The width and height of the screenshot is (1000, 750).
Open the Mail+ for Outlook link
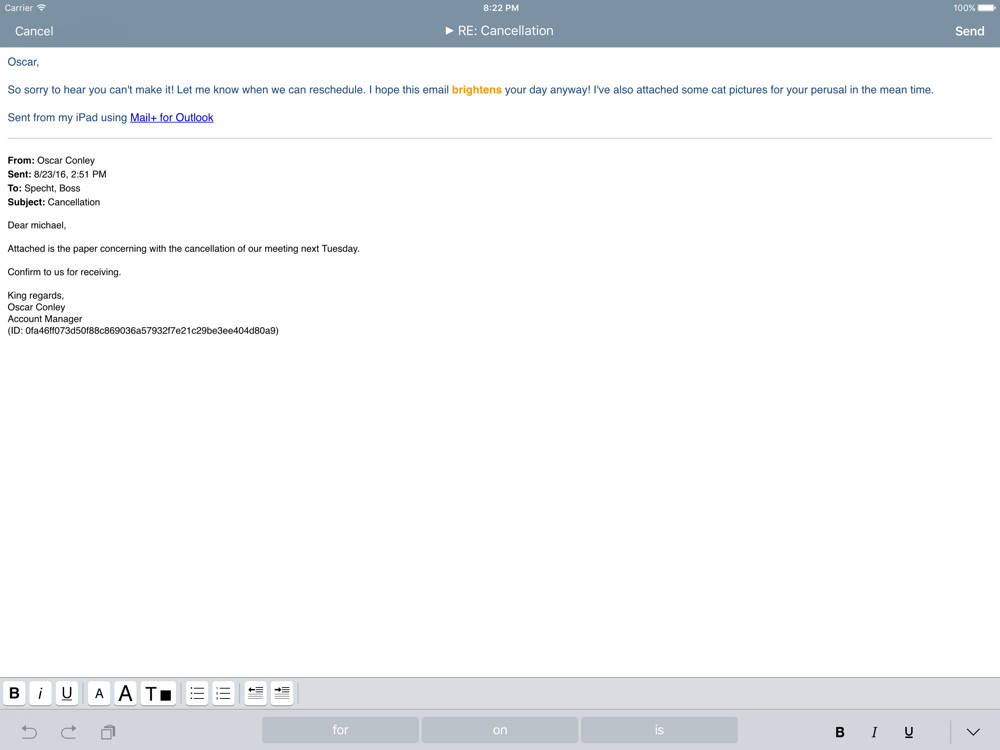click(x=172, y=117)
